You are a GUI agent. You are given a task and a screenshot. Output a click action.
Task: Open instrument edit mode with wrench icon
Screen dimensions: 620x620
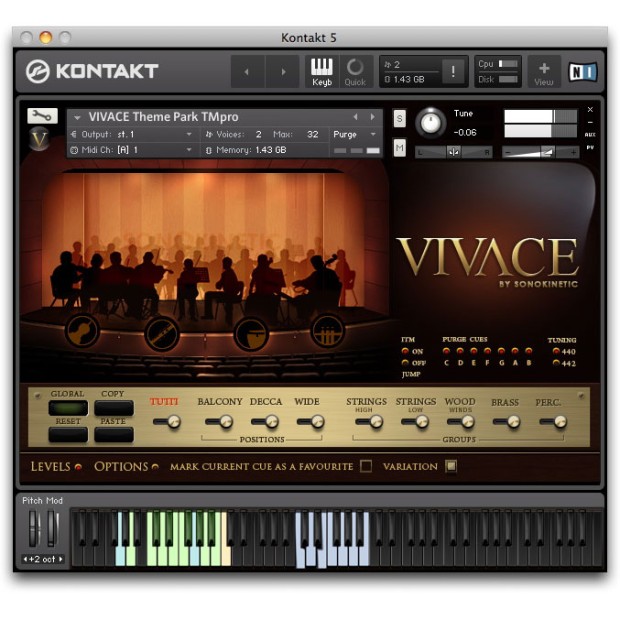click(42, 115)
